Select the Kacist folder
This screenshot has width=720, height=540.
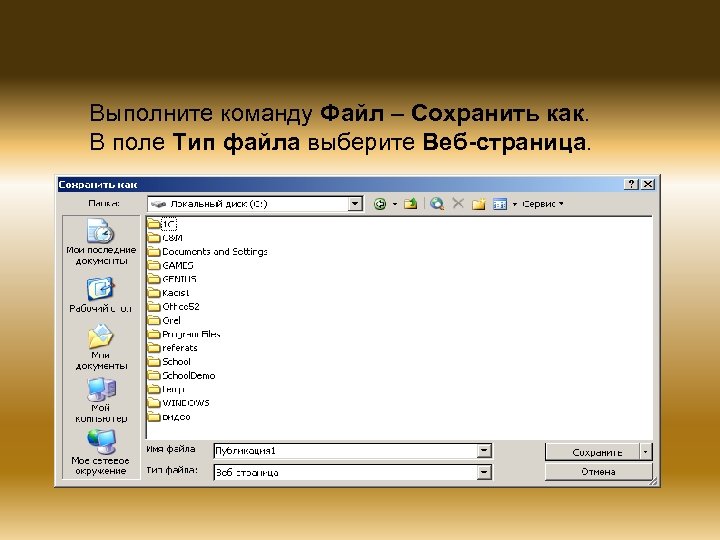[x=169, y=293]
